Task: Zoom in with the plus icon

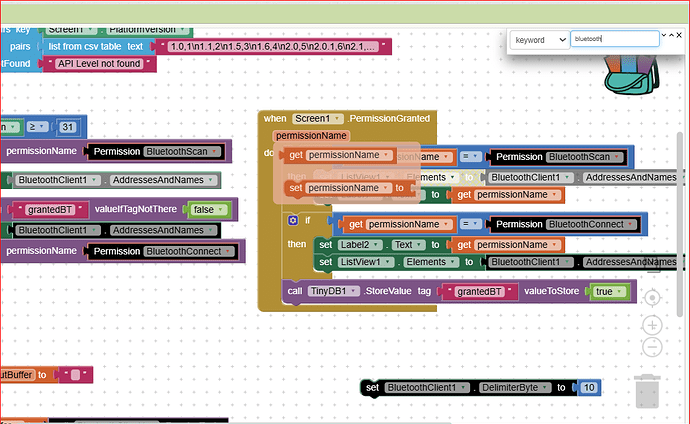Action: click(652, 325)
